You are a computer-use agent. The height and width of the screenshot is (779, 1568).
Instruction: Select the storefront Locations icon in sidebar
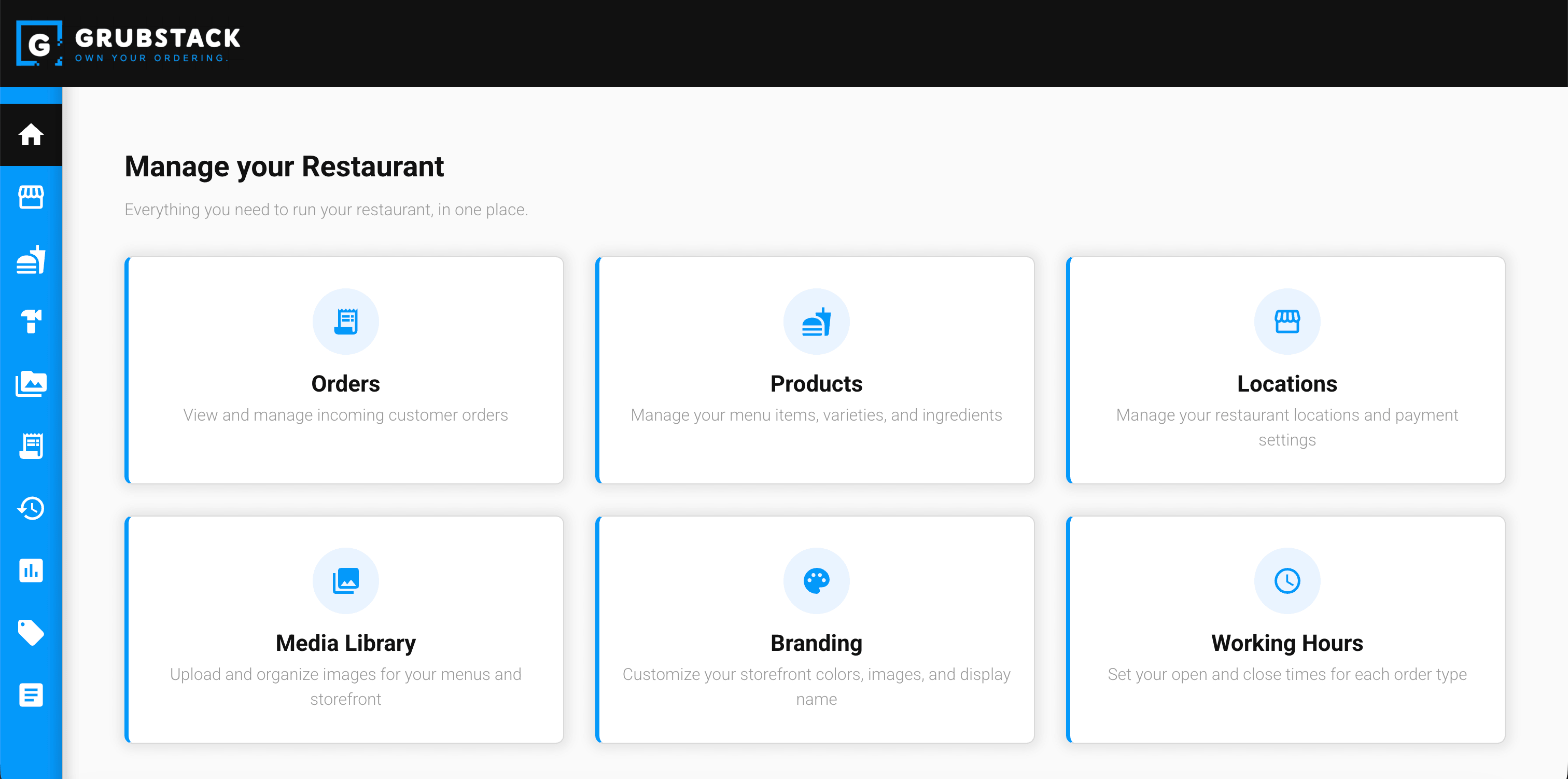click(x=31, y=197)
